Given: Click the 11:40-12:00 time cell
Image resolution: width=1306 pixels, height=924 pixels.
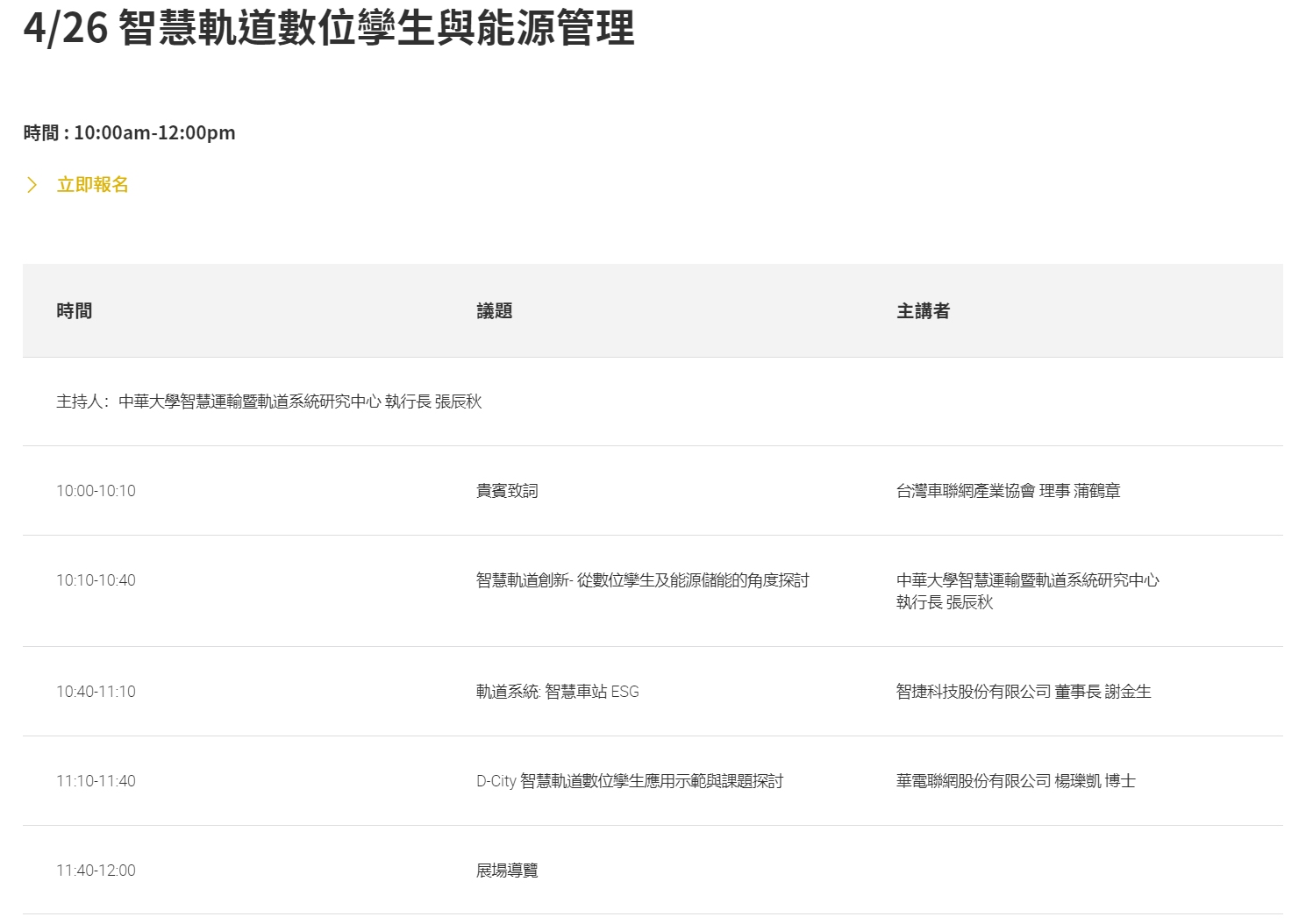Looking at the screenshot, I should click(96, 871).
